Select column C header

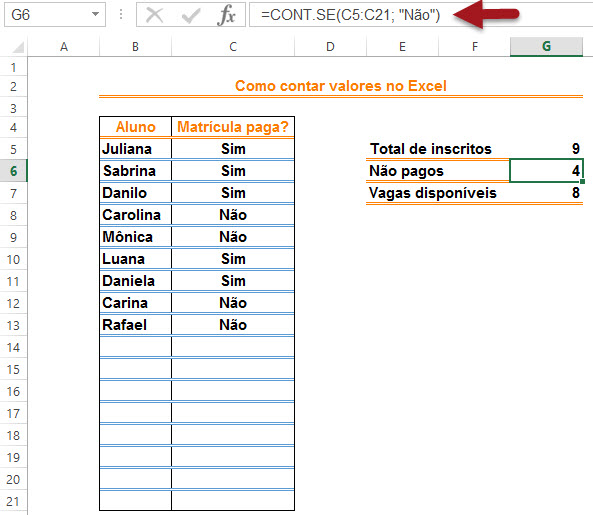coord(233,47)
